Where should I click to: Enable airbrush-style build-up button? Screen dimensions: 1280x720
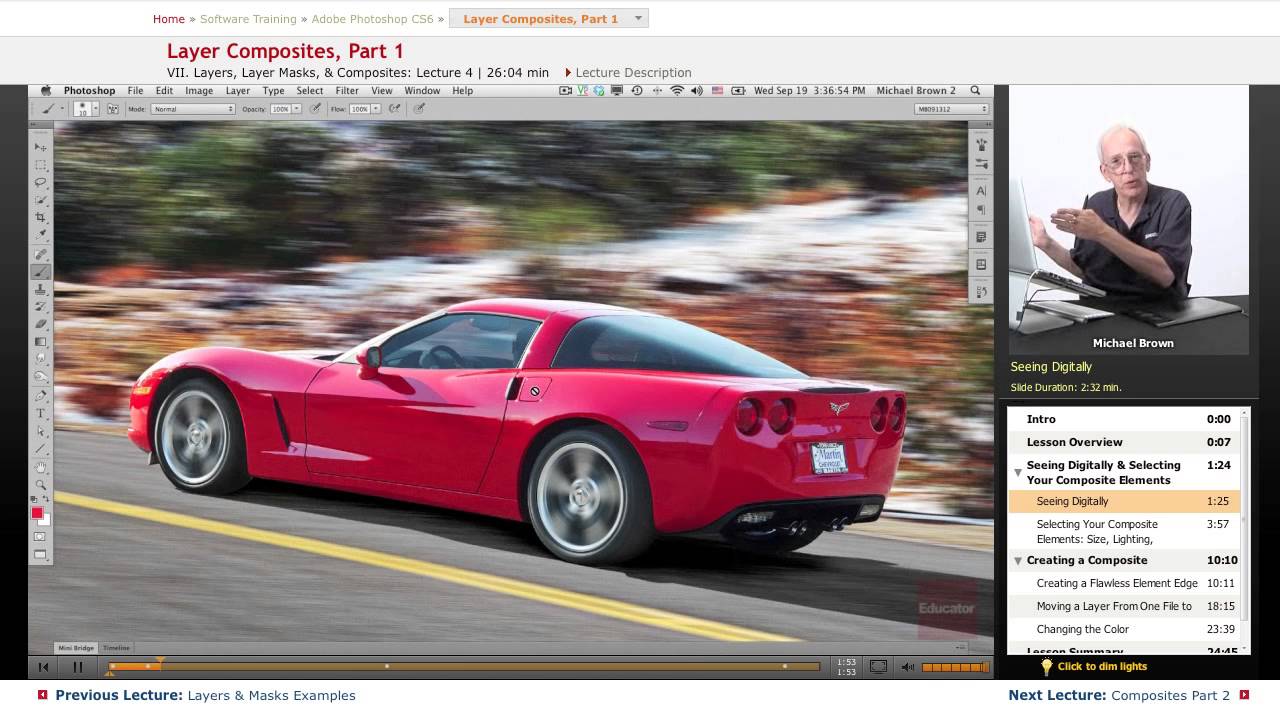tap(395, 109)
